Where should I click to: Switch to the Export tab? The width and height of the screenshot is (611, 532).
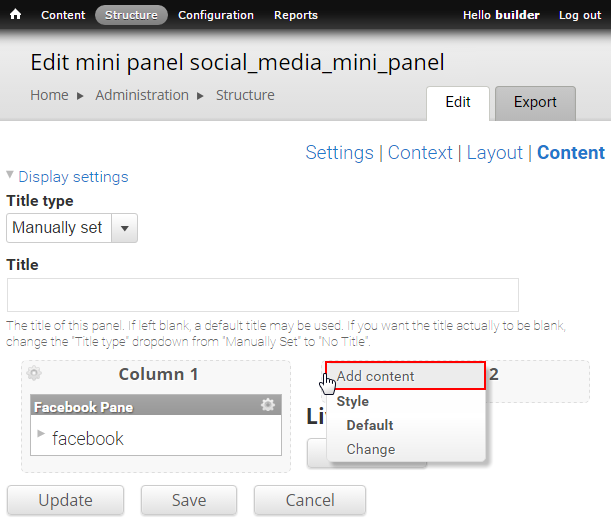tap(535, 103)
